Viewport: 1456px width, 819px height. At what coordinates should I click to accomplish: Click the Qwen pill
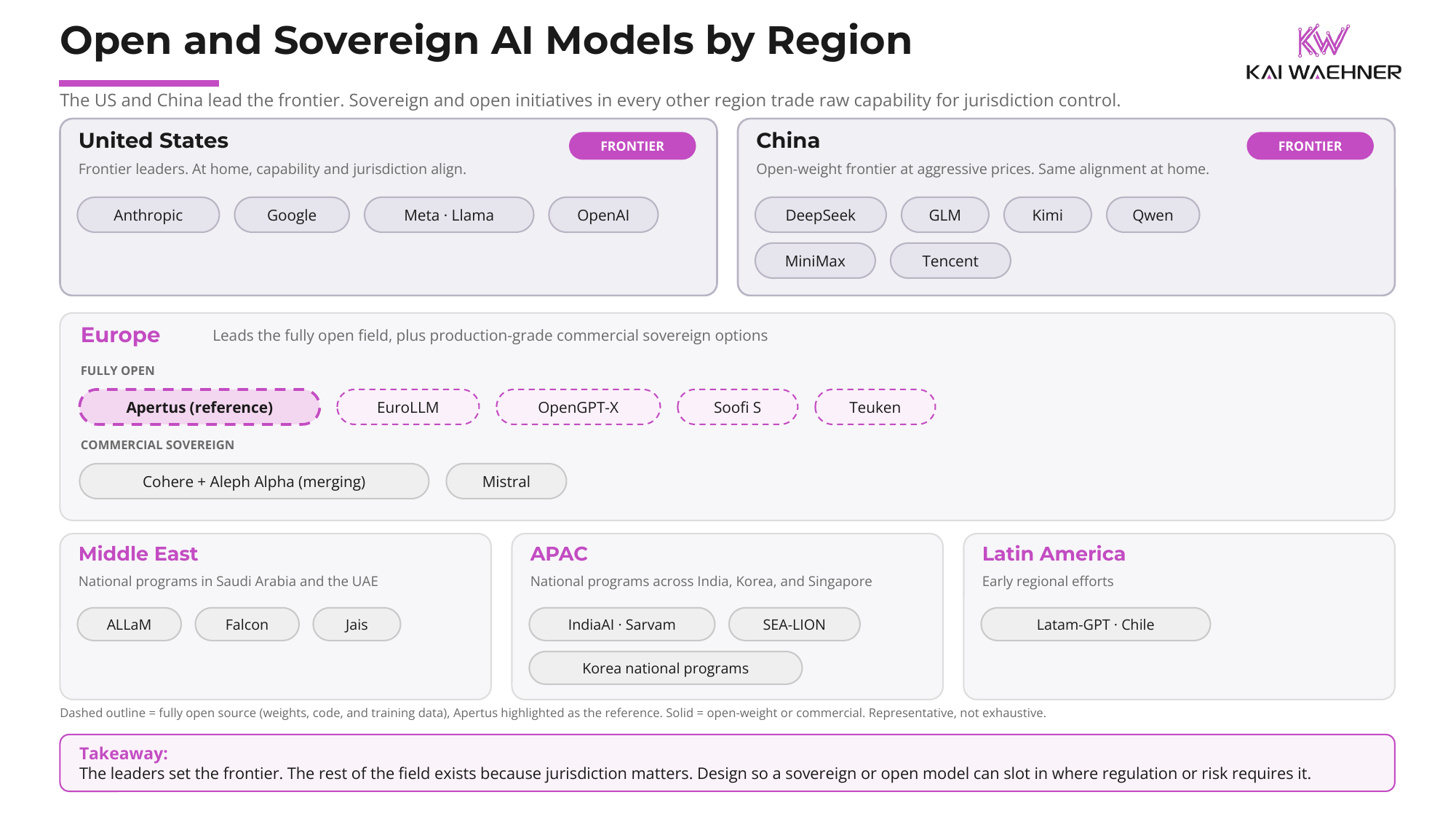pyautogui.click(x=1153, y=215)
